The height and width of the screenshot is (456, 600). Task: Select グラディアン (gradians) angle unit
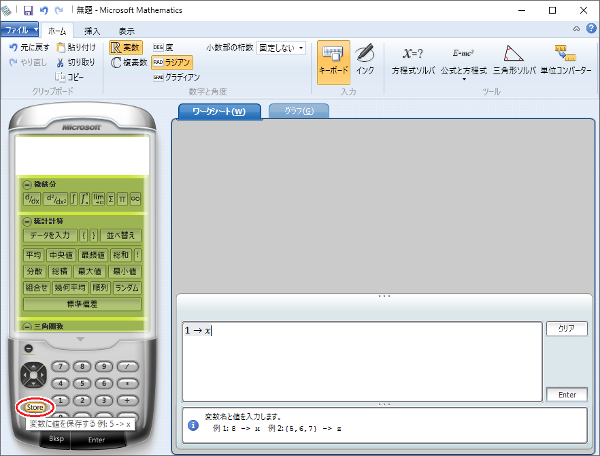[x=176, y=77]
